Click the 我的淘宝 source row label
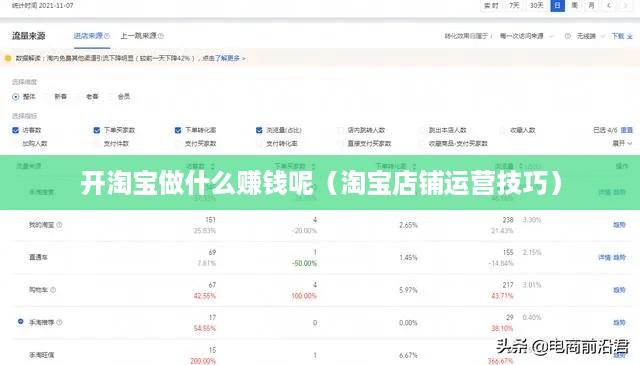Viewport: 640px width, 365px height. tap(41, 225)
